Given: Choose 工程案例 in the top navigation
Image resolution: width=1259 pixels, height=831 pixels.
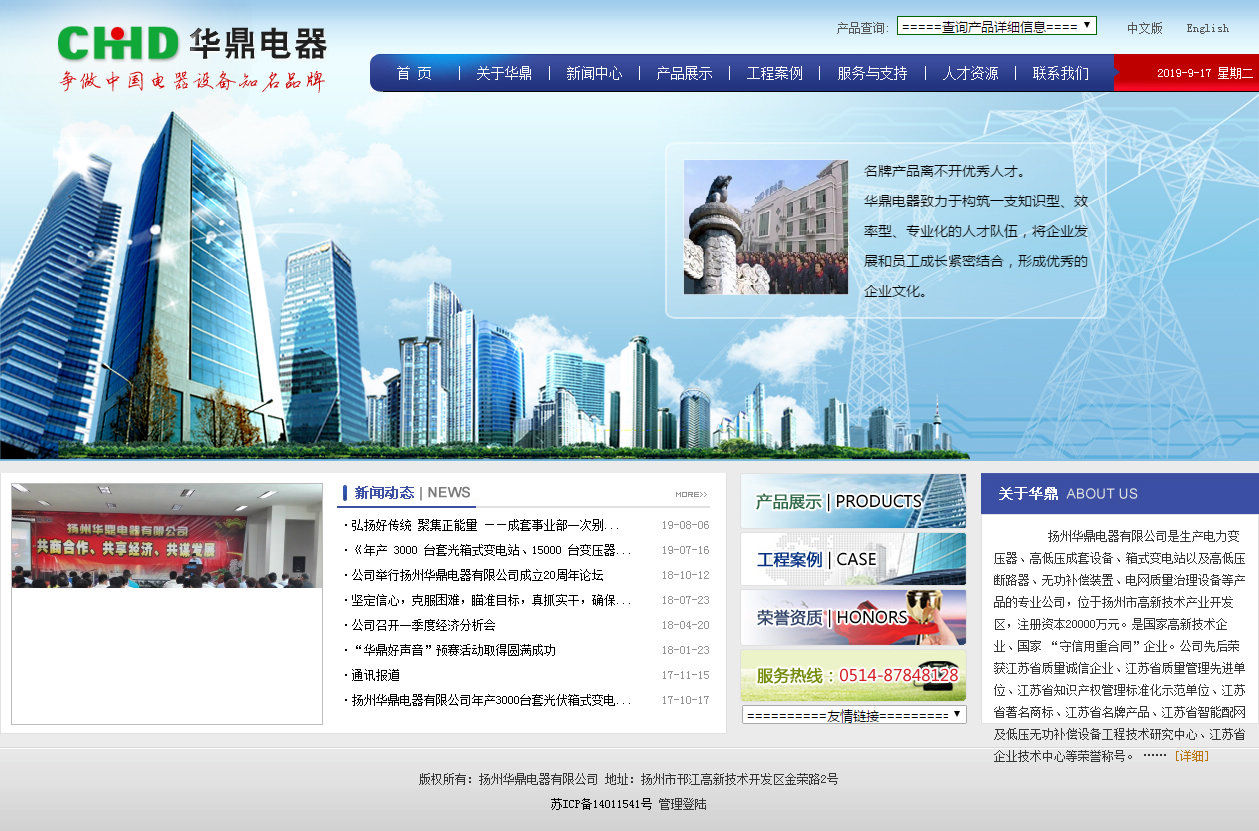Looking at the screenshot, I should coord(775,73).
